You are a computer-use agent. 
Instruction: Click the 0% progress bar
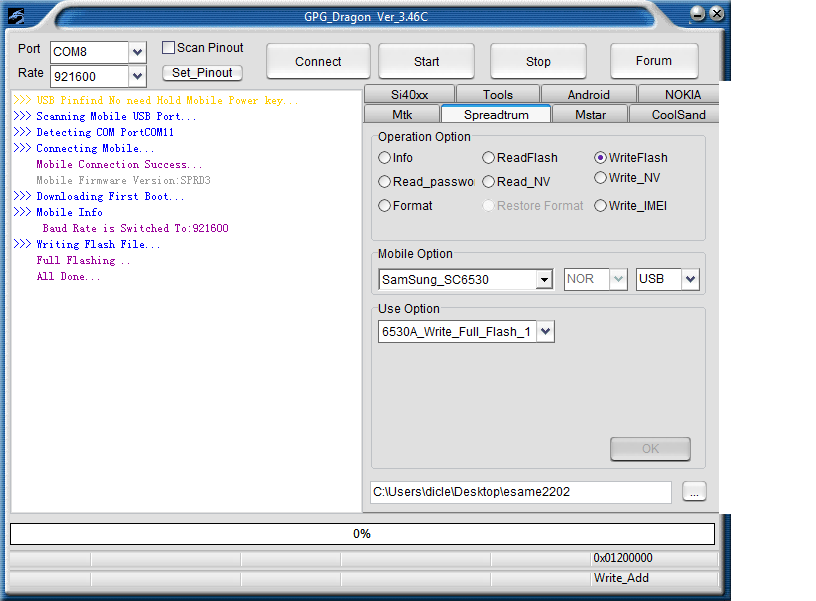pyautogui.click(x=362, y=534)
